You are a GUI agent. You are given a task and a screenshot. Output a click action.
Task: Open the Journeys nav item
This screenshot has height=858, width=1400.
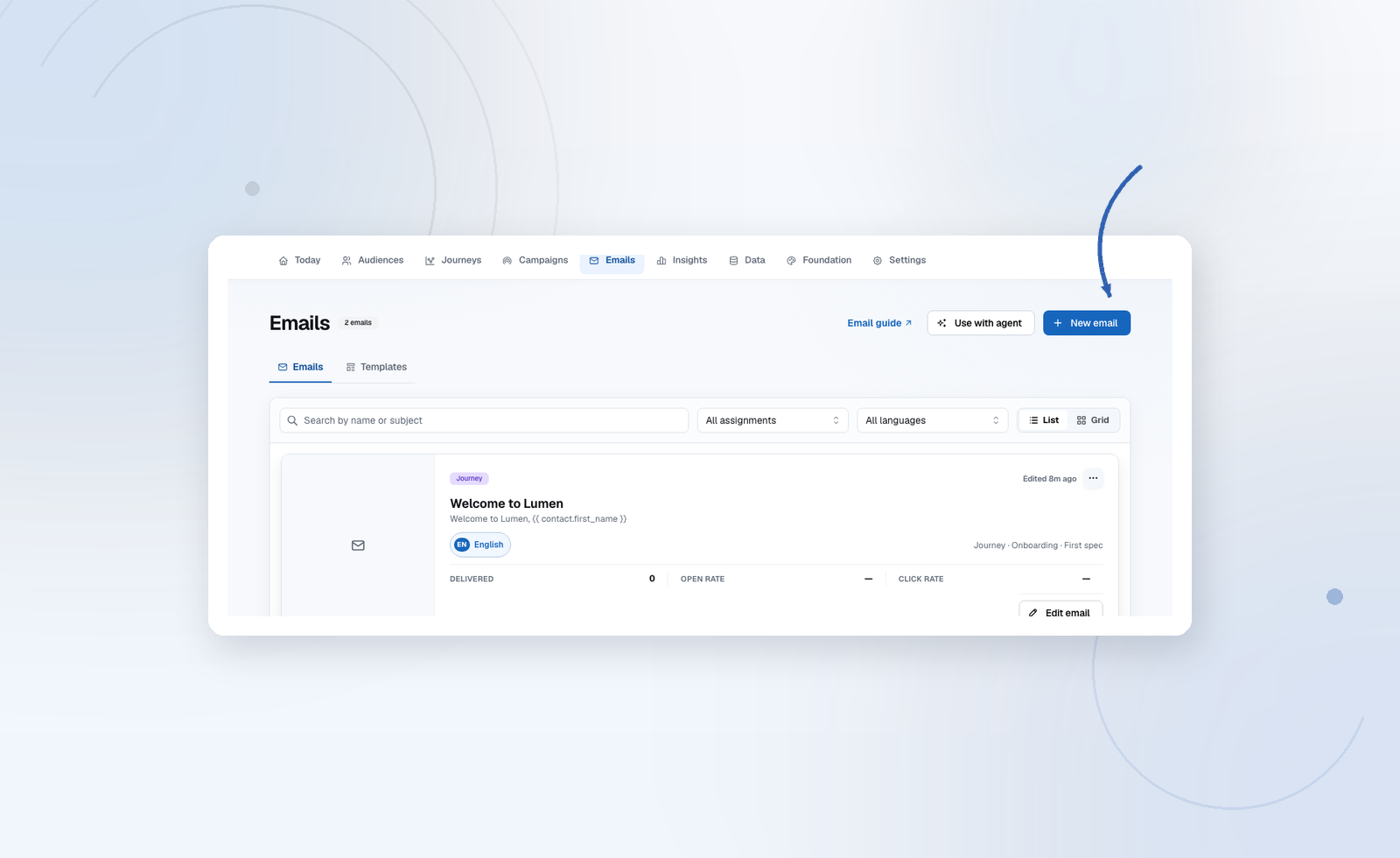pyautogui.click(x=453, y=260)
